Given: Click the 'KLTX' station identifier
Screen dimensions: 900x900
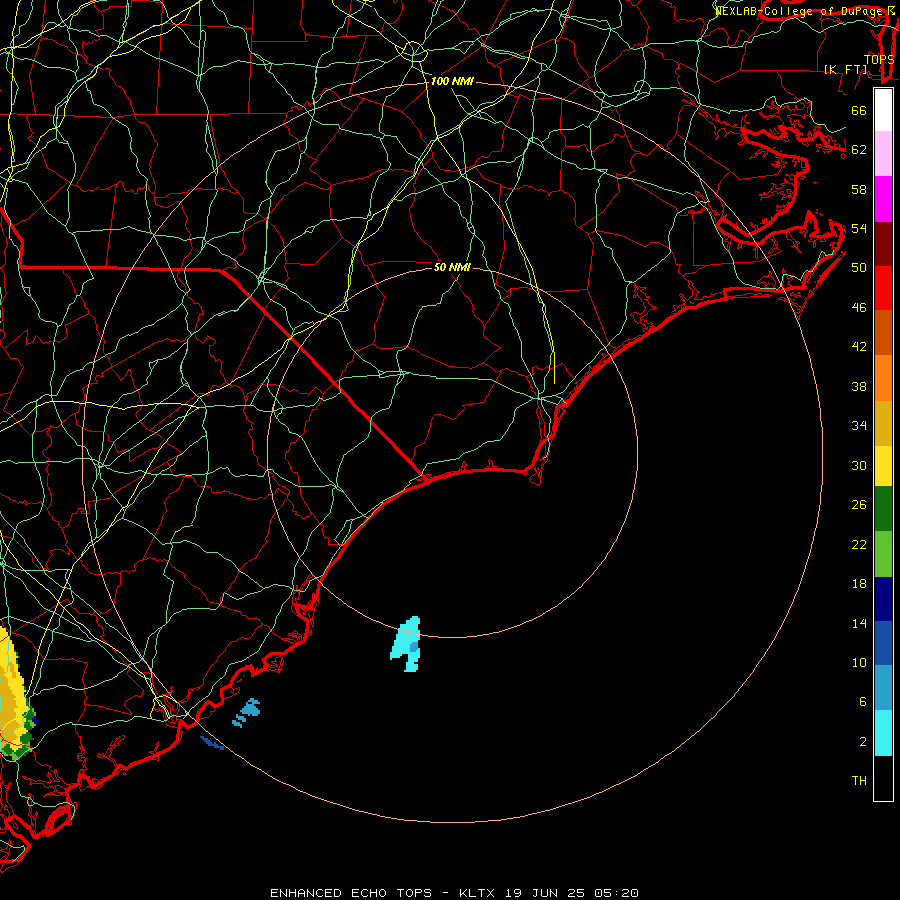Looking at the screenshot, I should click(x=479, y=893).
